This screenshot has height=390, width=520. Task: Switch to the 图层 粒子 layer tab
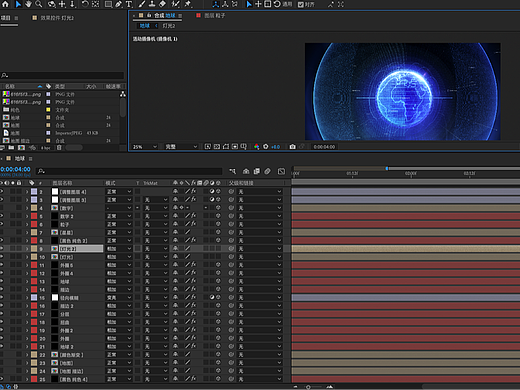[214, 15]
